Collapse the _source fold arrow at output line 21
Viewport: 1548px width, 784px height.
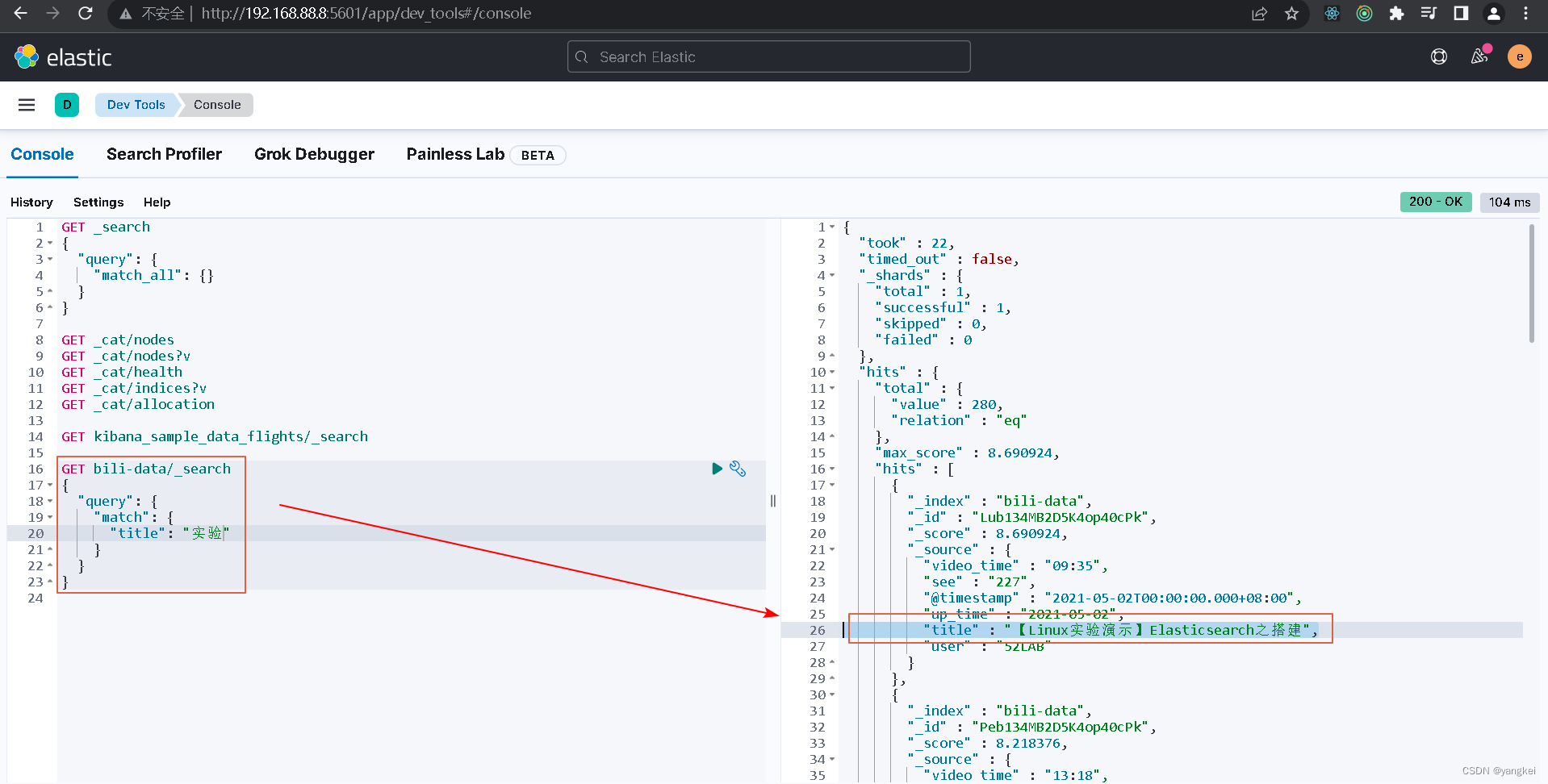point(832,550)
